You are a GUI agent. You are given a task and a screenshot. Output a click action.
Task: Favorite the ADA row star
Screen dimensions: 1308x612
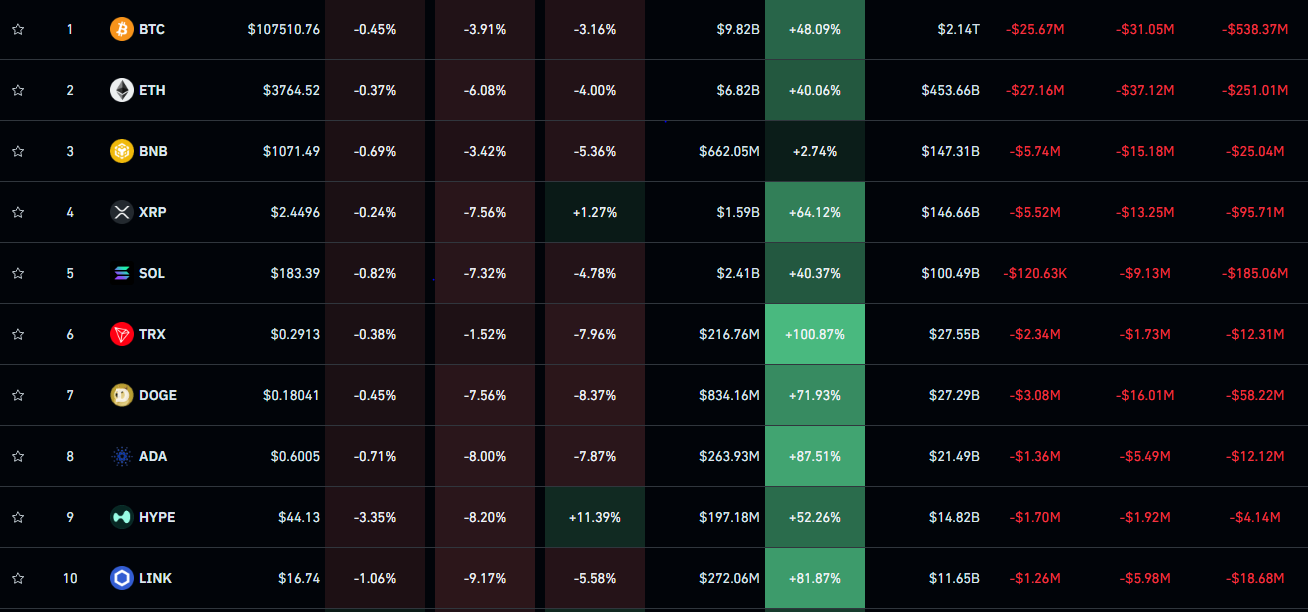click(x=18, y=456)
